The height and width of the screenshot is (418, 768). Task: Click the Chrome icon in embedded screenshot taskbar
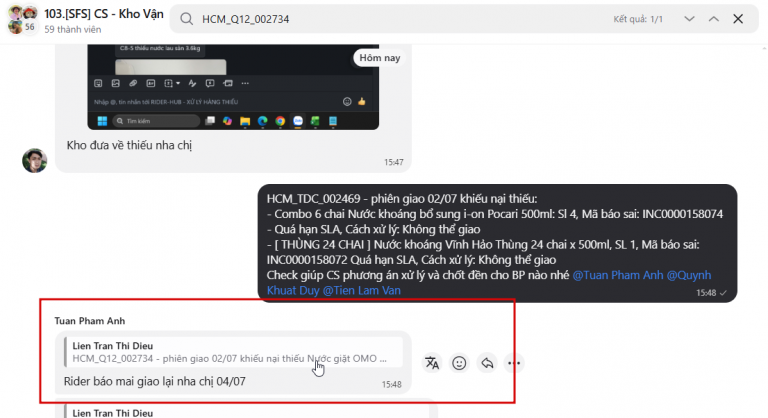click(x=280, y=121)
